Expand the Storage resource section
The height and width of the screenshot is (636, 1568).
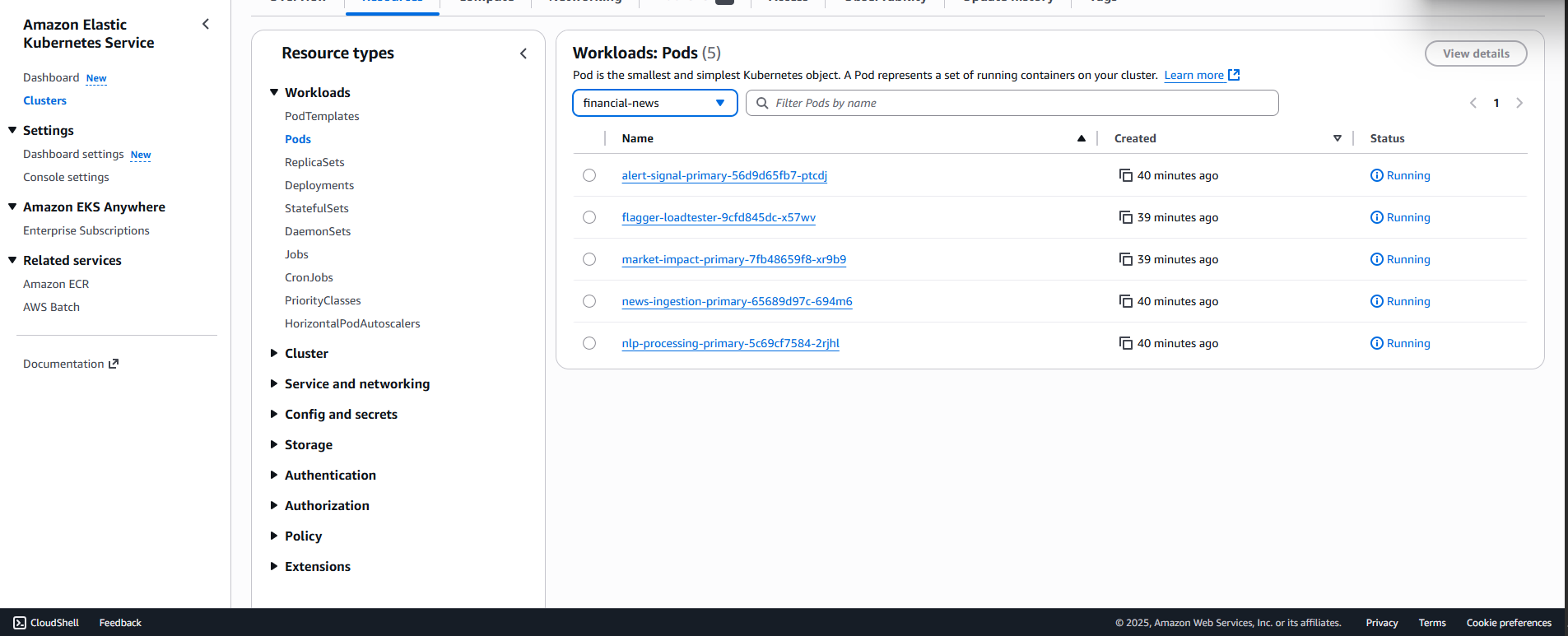click(x=274, y=444)
